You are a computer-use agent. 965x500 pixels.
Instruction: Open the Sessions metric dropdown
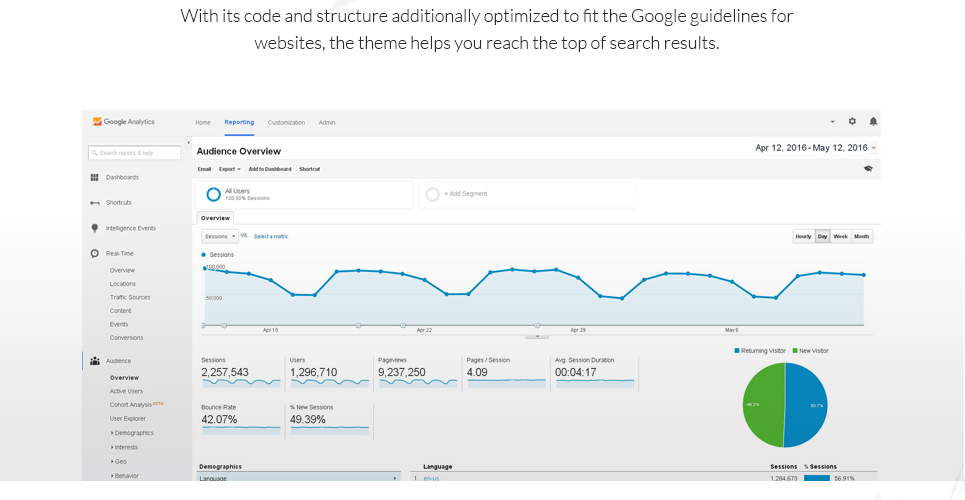220,236
